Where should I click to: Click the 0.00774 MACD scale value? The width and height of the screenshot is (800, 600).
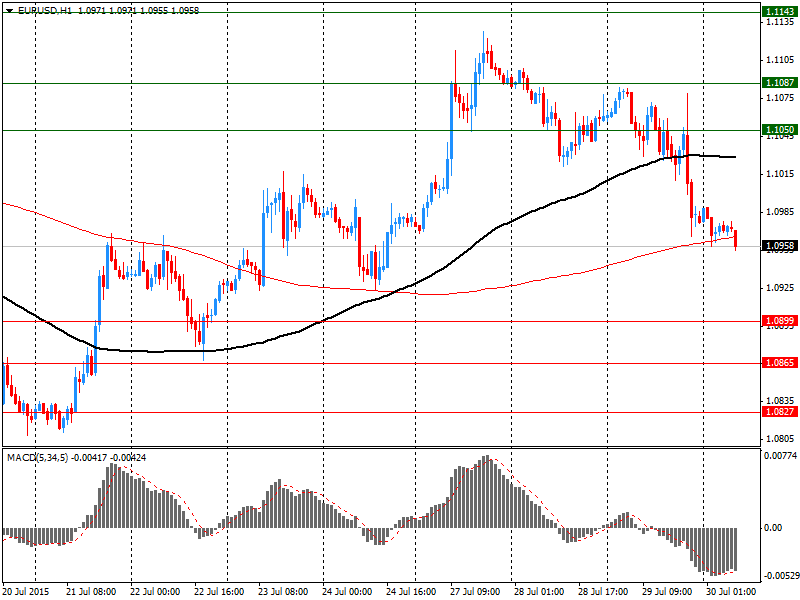pyautogui.click(x=780, y=455)
